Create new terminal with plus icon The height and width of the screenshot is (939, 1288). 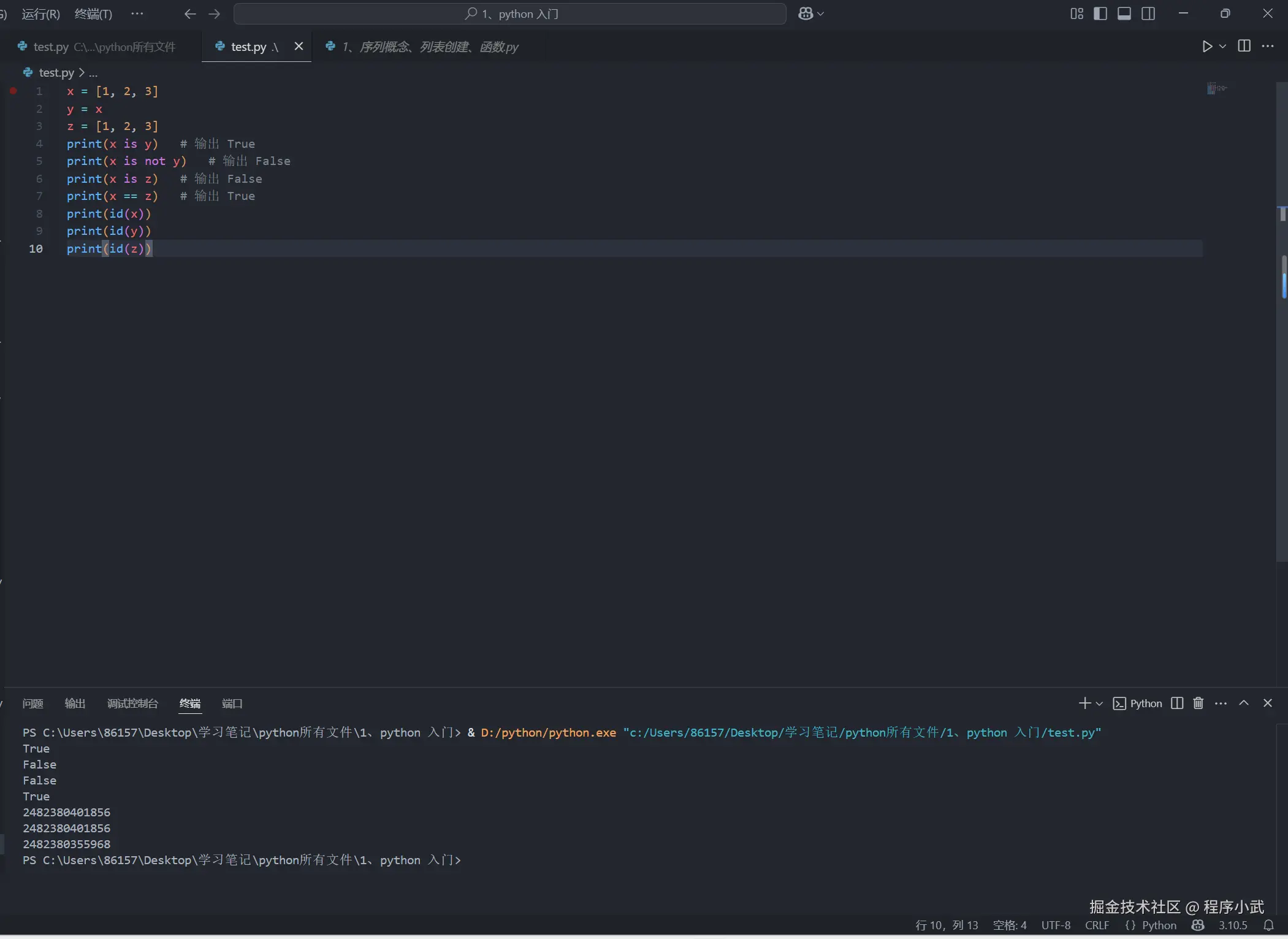[x=1084, y=703]
